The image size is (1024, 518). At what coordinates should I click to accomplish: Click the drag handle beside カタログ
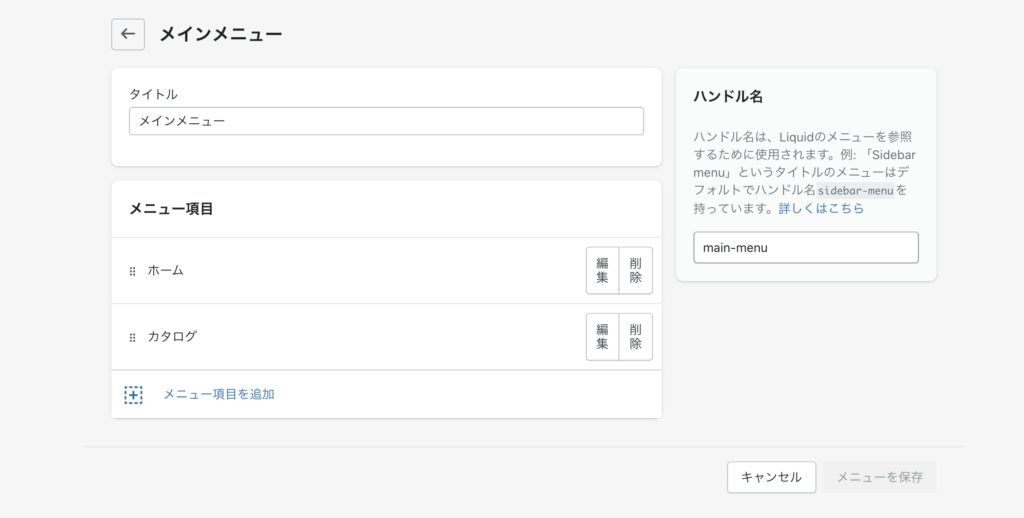(x=132, y=337)
